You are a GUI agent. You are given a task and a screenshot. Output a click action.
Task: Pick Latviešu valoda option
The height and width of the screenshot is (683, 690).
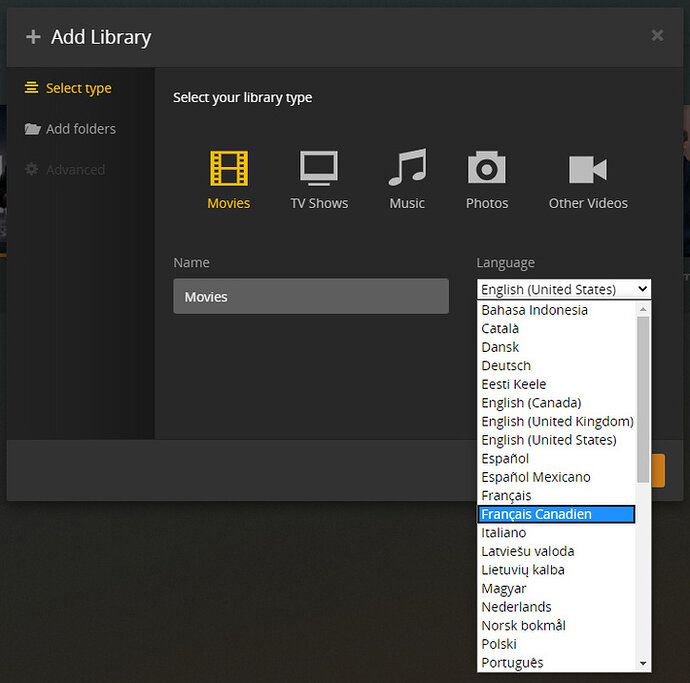556,551
